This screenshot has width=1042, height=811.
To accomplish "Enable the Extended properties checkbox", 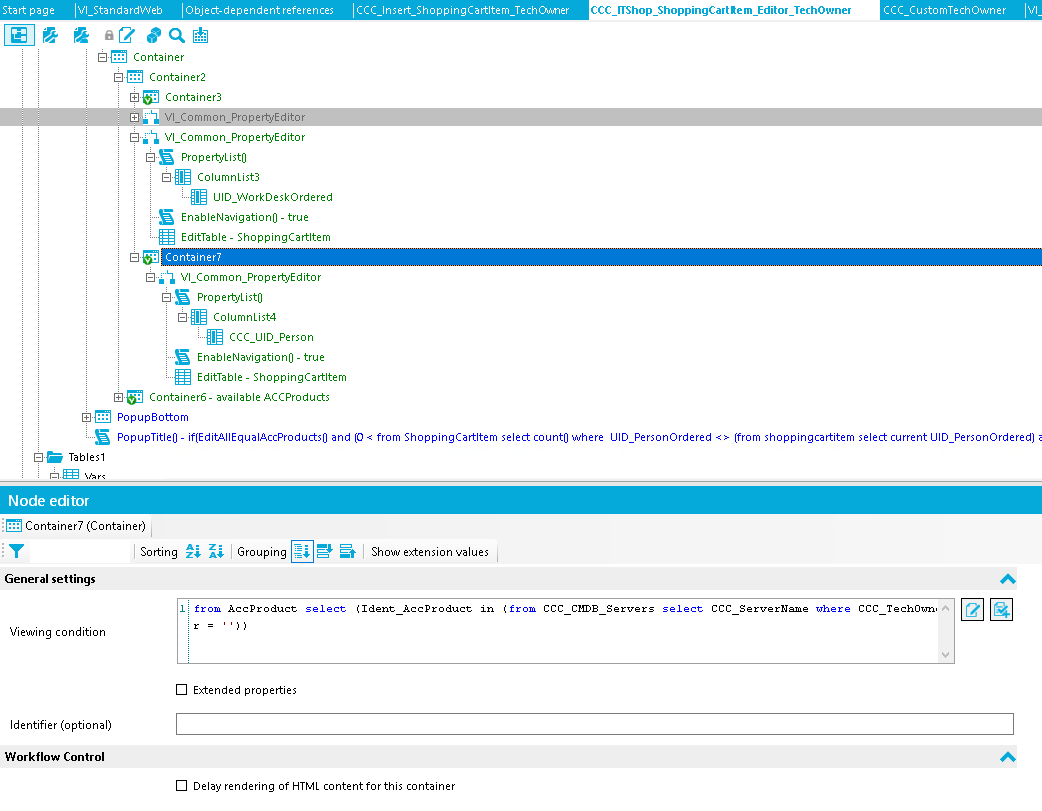I will [x=181, y=689].
